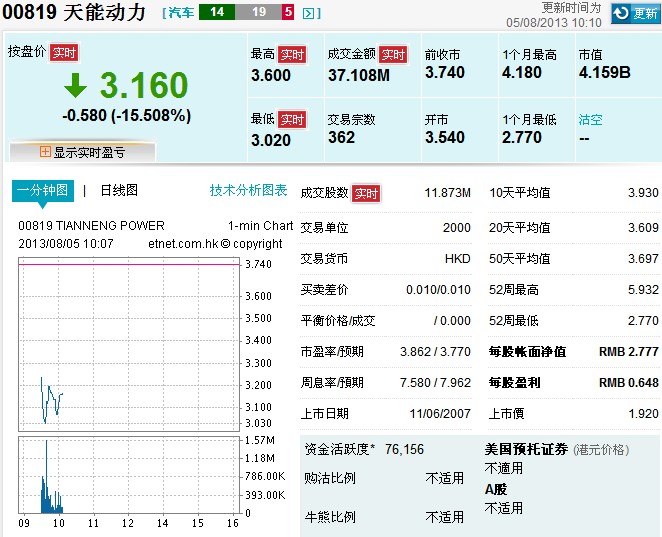
Task: Click the grey 19 unchanged stocks box
Action: click(x=258, y=13)
